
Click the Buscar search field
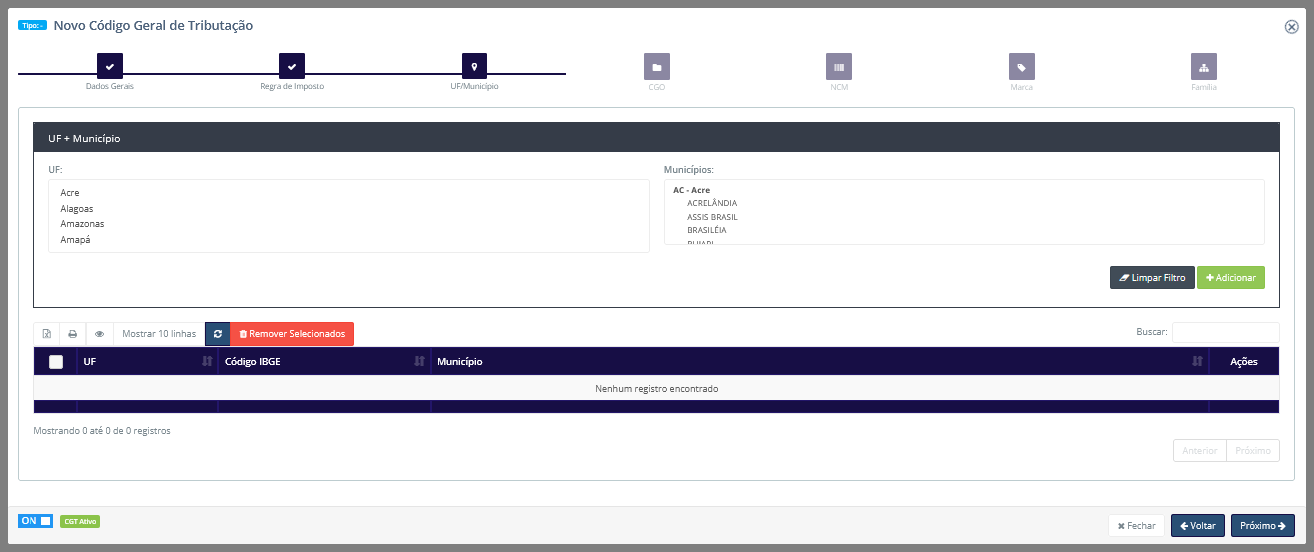(1225, 332)
